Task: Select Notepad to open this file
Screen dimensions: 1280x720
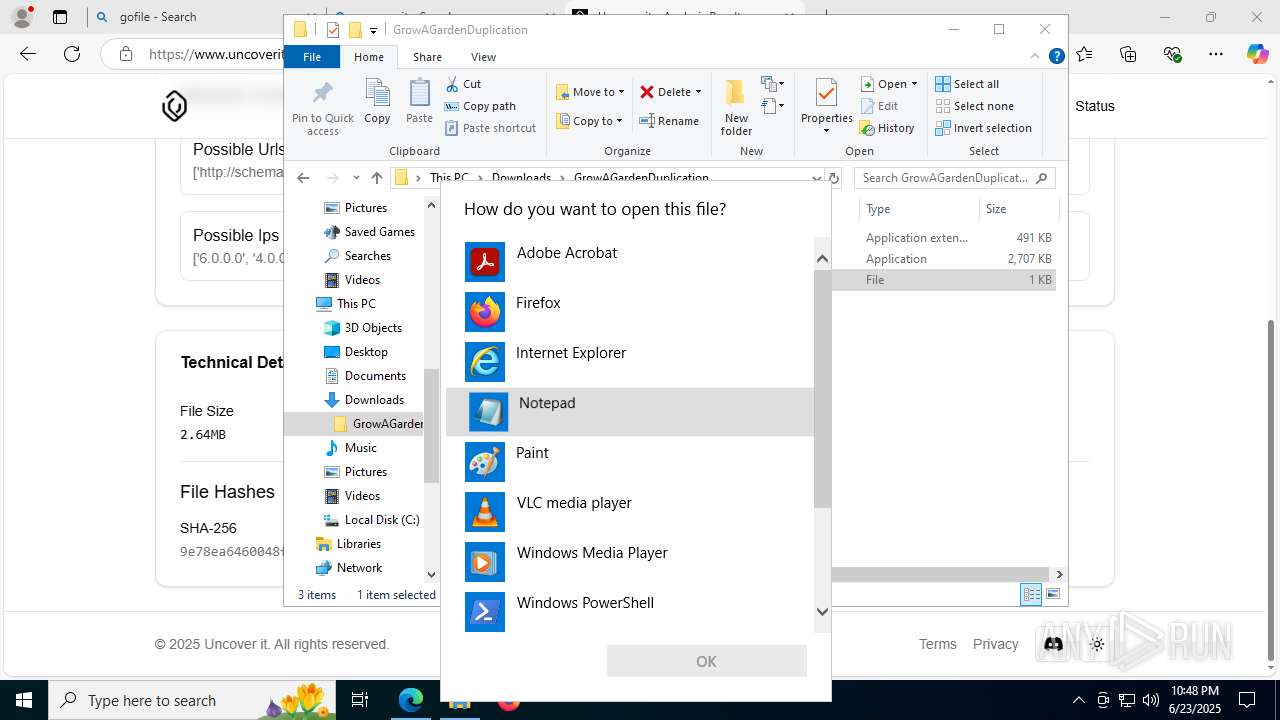Action: point(630,412)
